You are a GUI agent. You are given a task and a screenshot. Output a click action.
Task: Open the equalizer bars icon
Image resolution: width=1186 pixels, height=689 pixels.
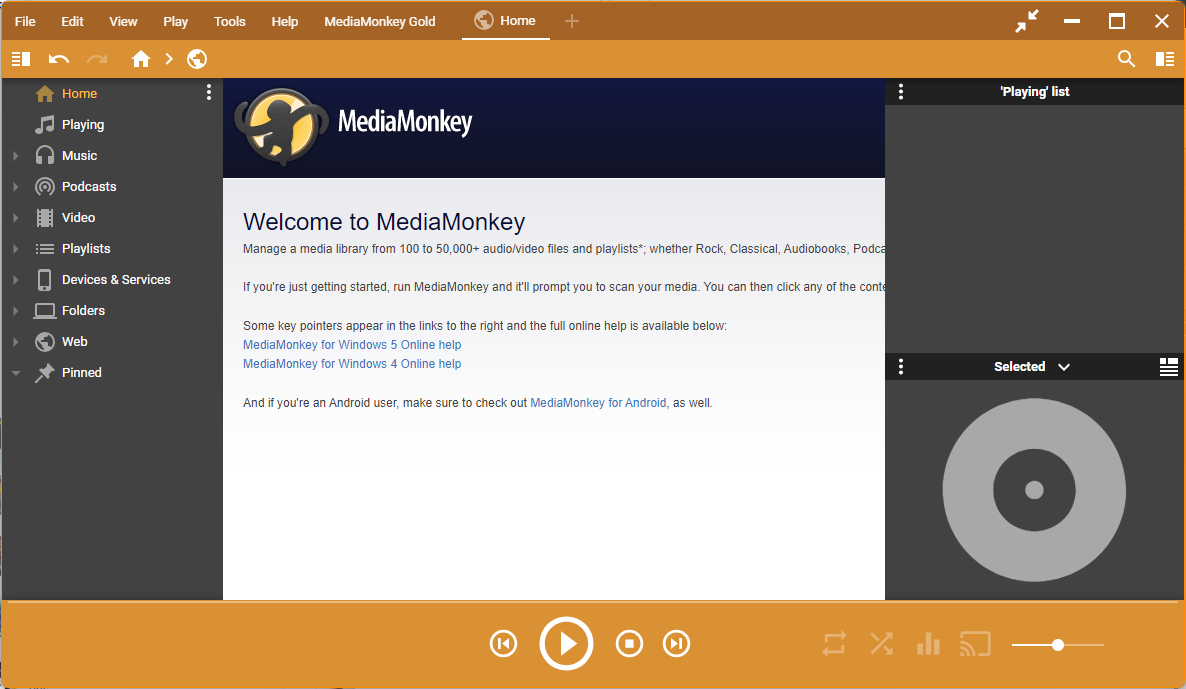pos(928,643)
